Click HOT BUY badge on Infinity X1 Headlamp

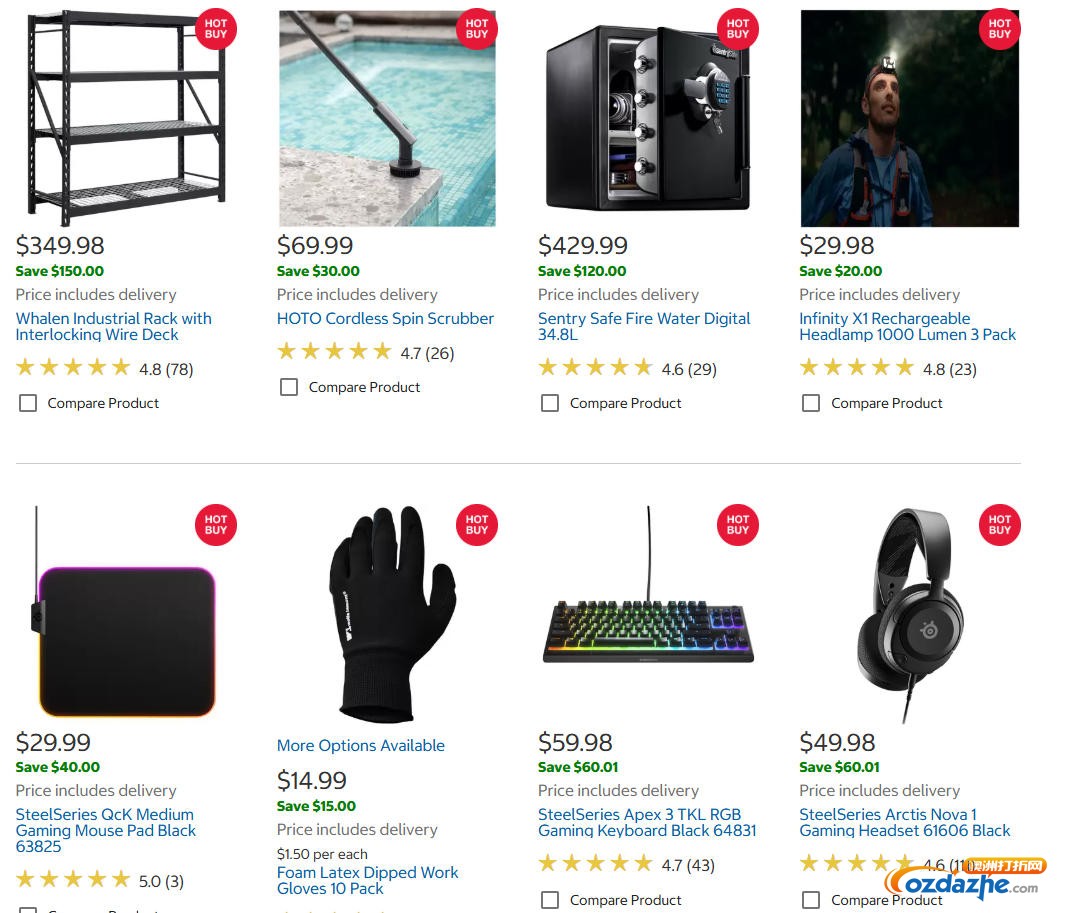(999, 28)
